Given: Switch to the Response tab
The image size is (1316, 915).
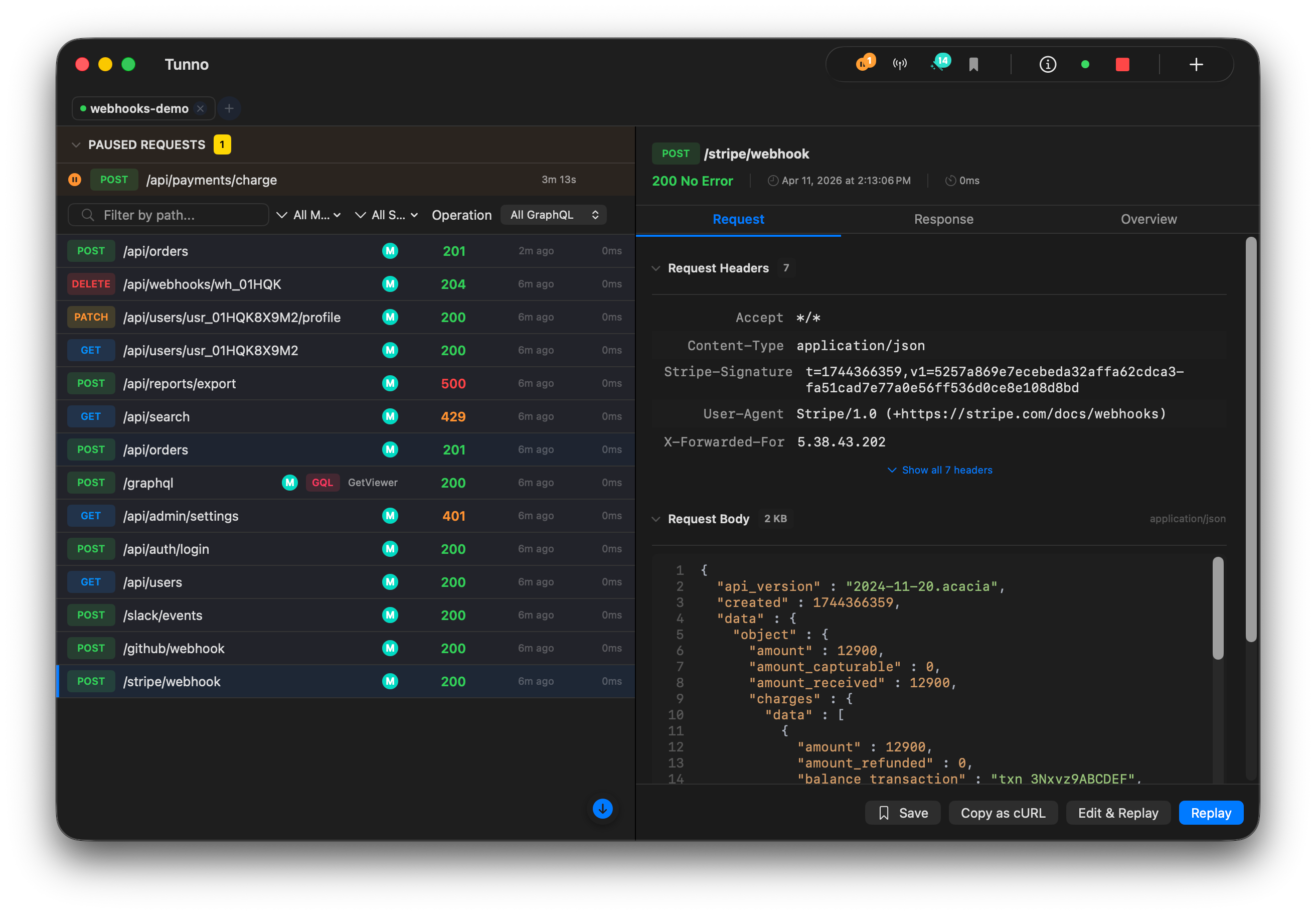Looking at the screenshot, I should pos(943,219).
